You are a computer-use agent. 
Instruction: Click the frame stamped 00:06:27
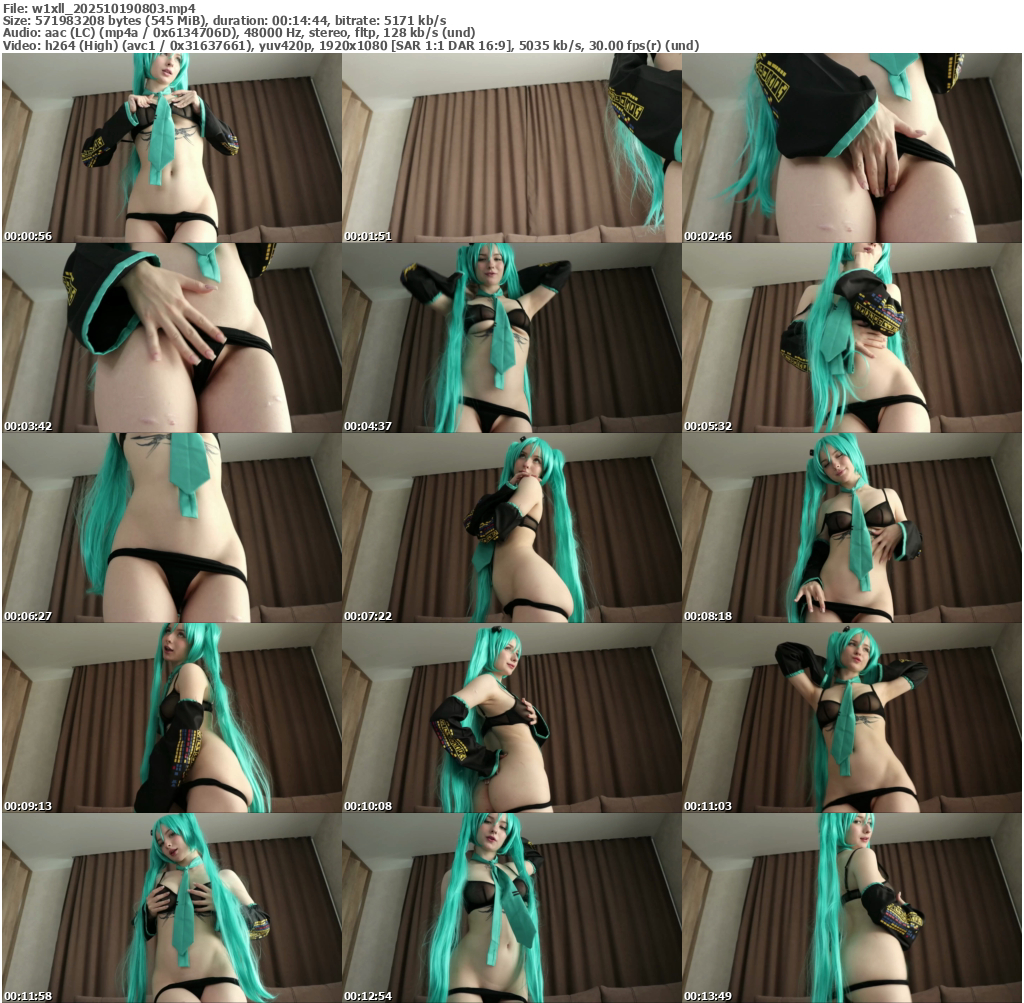[x=171, y=528]
